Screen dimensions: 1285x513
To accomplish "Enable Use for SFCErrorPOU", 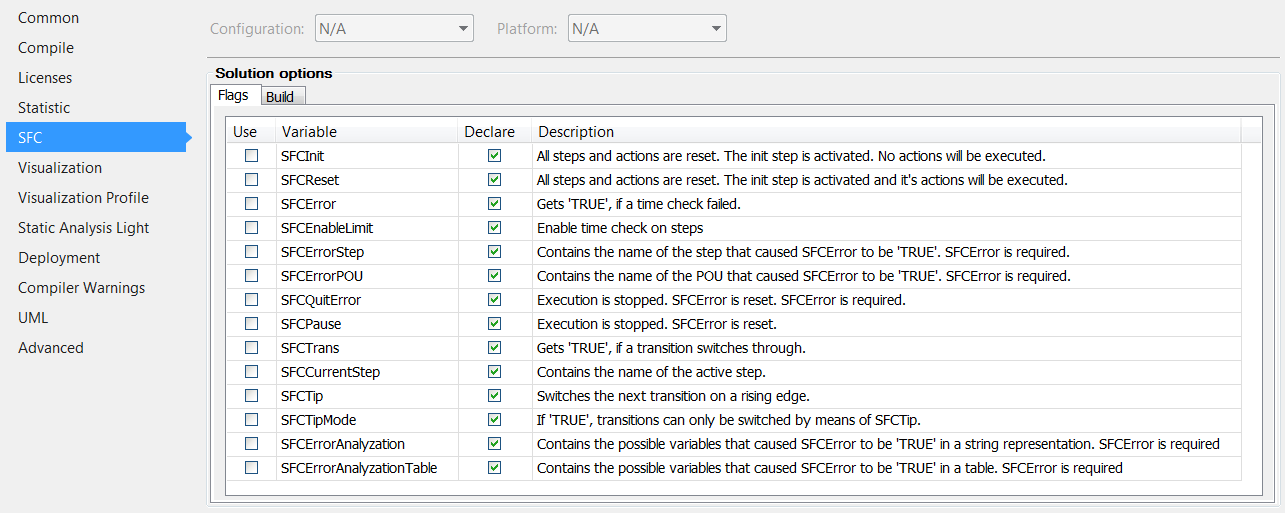I will 251,276.
